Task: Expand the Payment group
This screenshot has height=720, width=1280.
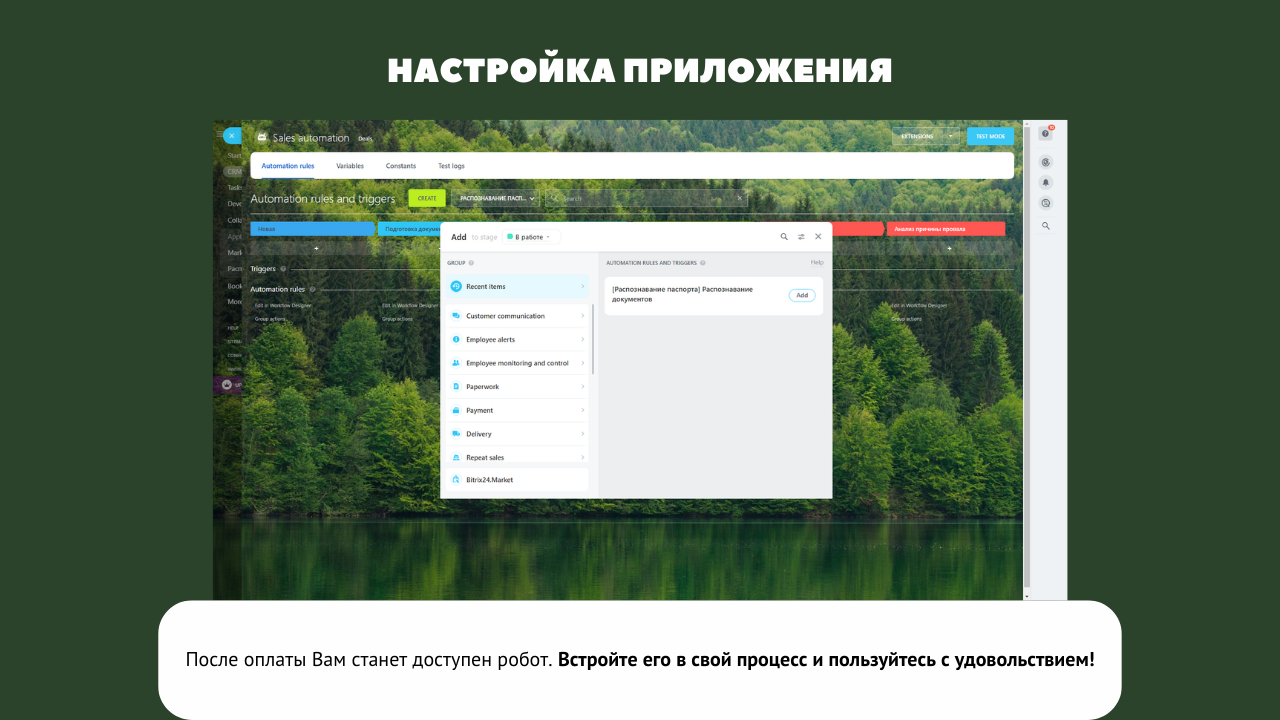Action: coord(583,410)
